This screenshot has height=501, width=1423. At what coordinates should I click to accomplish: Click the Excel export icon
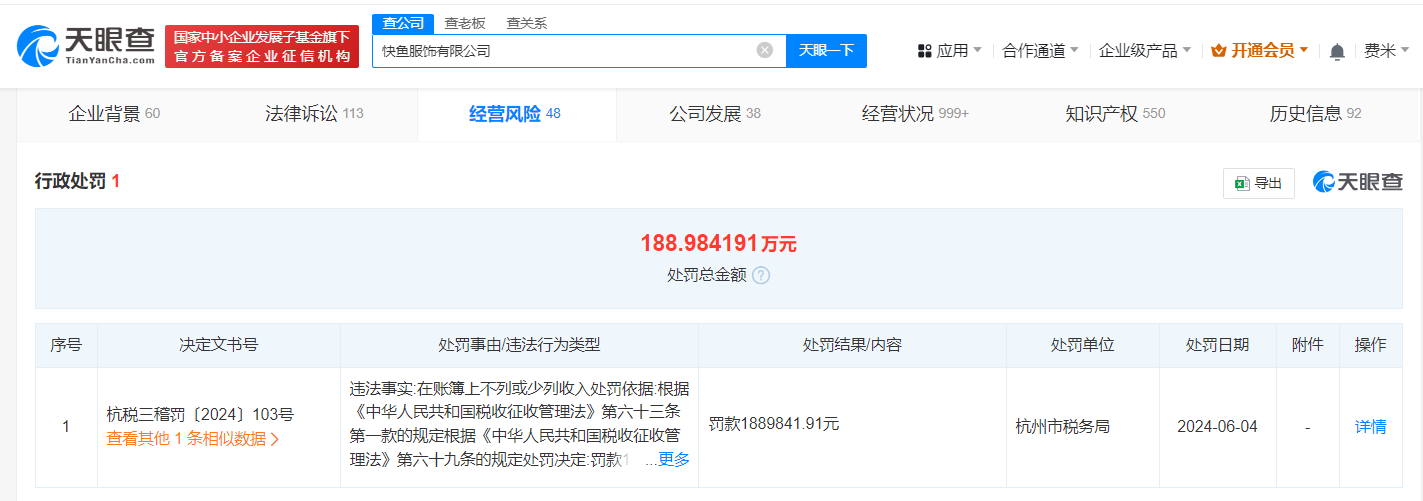tap(1242, 183)
